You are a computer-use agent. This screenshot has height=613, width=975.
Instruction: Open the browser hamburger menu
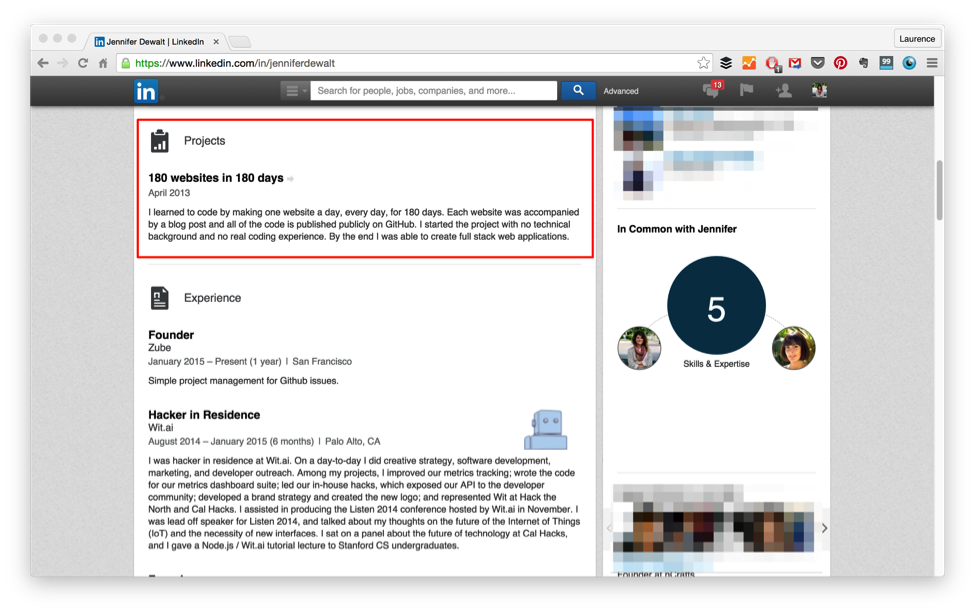tap(932, 62)
